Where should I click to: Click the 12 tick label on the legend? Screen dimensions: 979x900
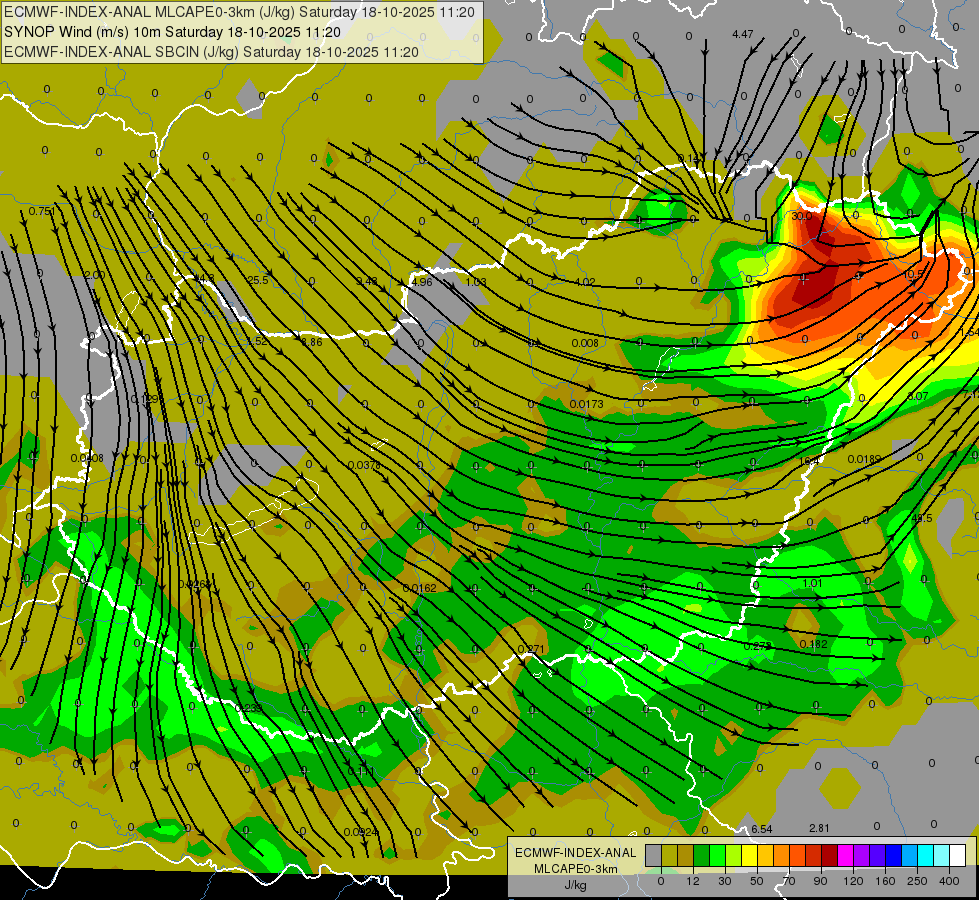pyautogui.click(x=693, y=881)
